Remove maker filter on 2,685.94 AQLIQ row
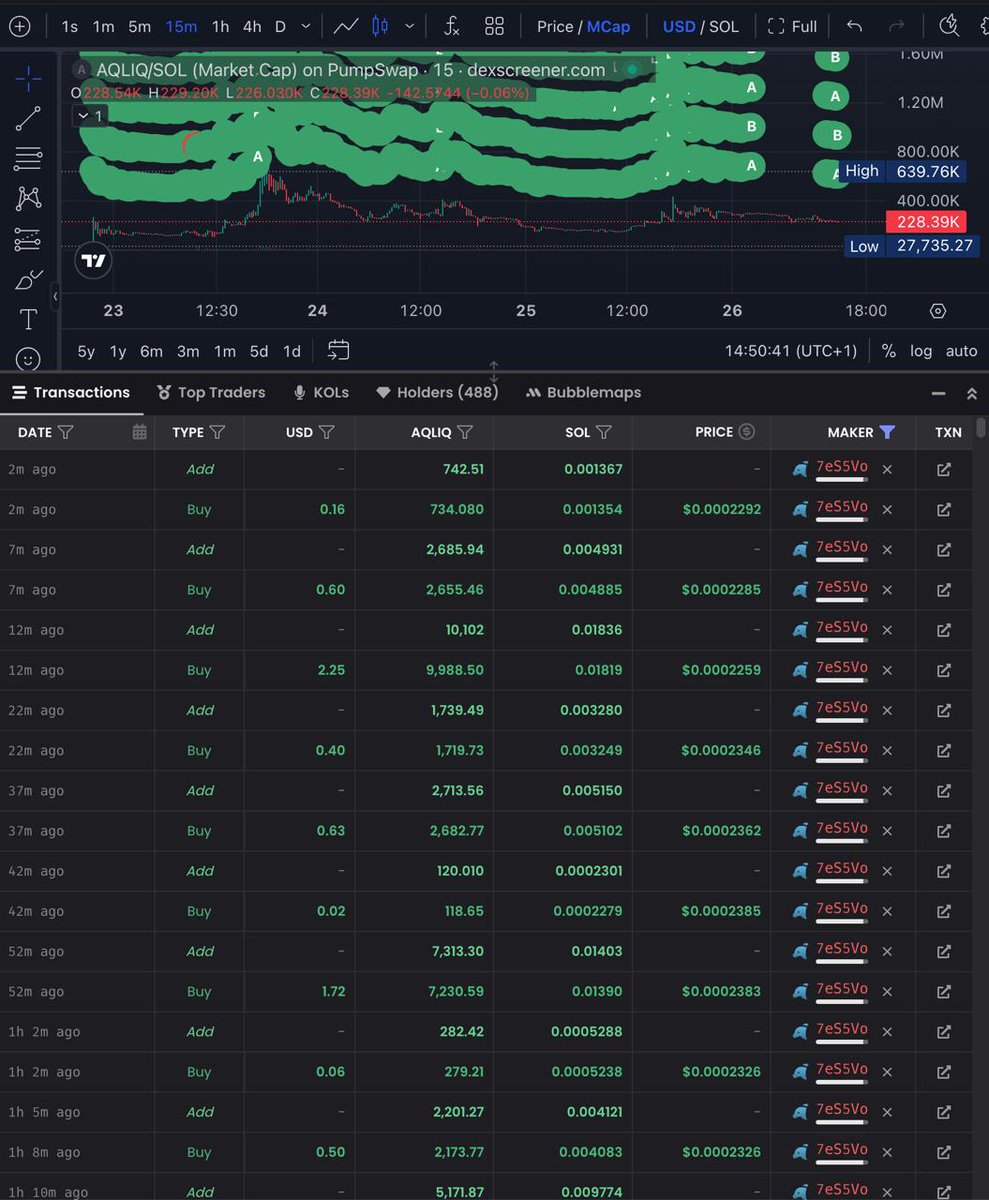This screenshot has width=989, height=1200. pyautogui.click(x=887, y=549)
